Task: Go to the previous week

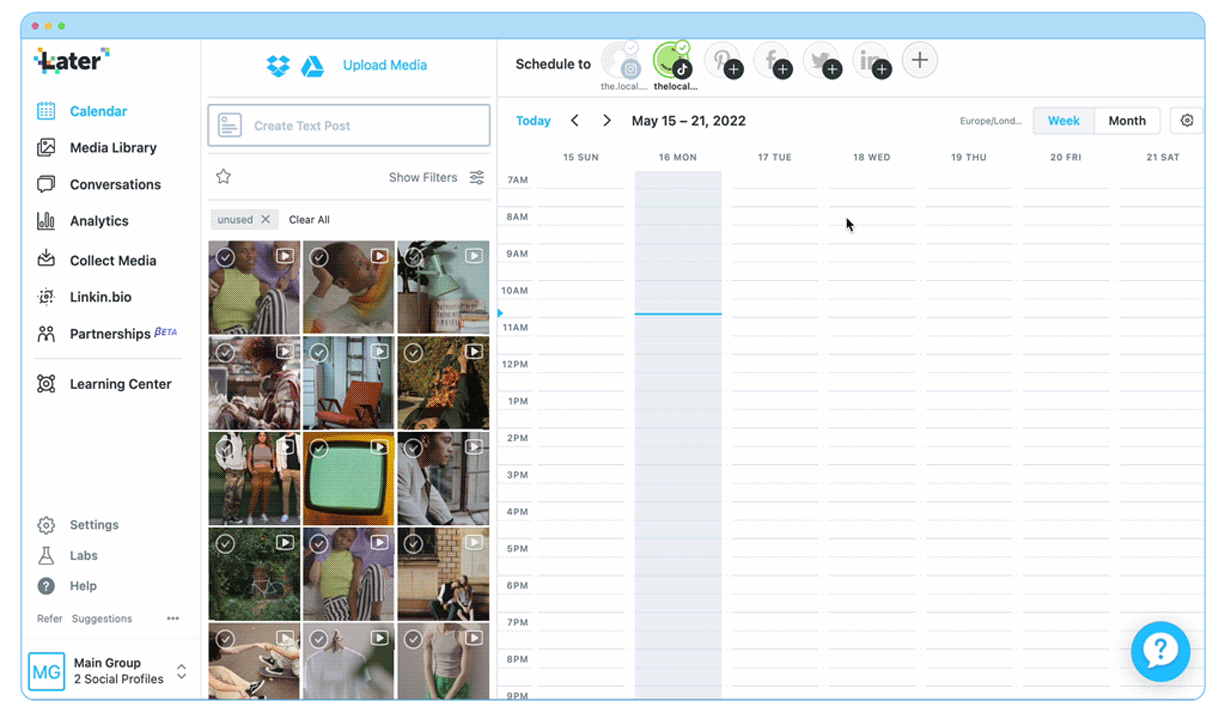Action: tap(575, 120)
